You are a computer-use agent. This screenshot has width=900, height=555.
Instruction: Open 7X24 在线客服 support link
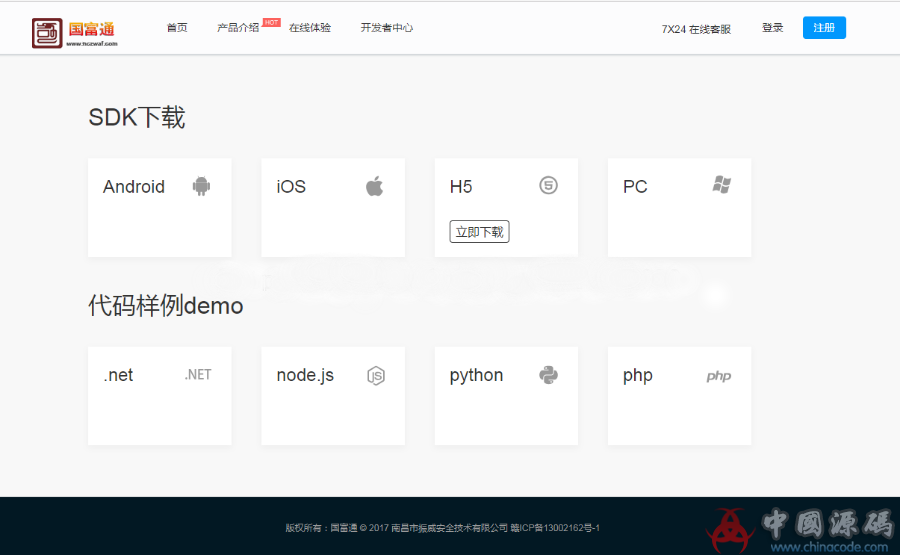[696, 29]
